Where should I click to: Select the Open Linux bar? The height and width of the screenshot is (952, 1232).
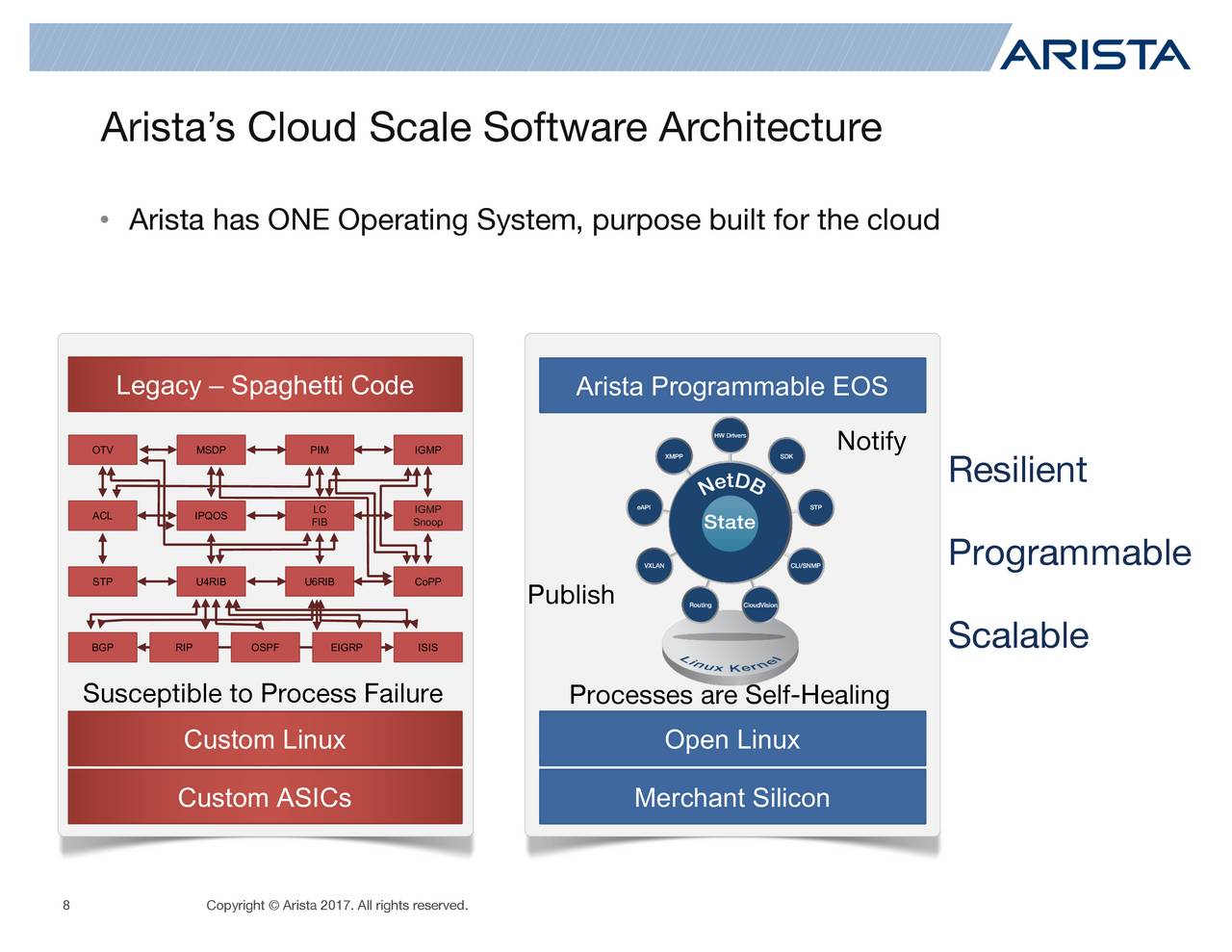click(731, 739)
